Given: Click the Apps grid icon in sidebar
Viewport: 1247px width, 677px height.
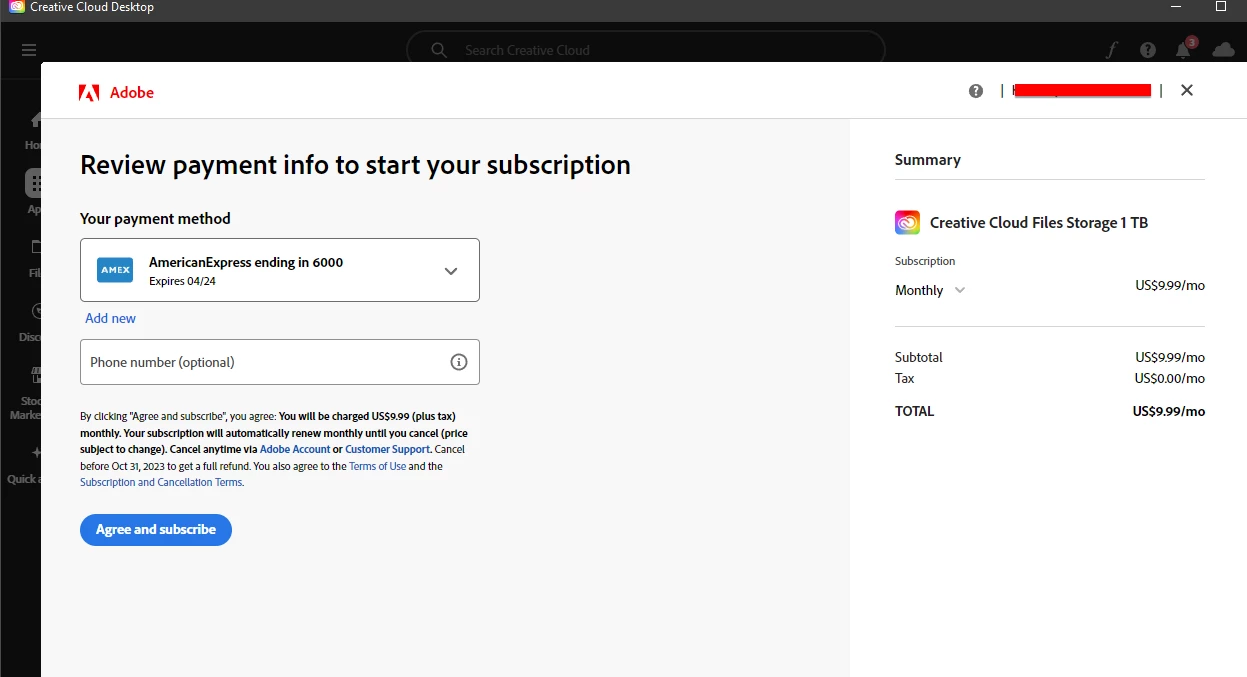Looking at the screenshot, I should pos(34,183).
